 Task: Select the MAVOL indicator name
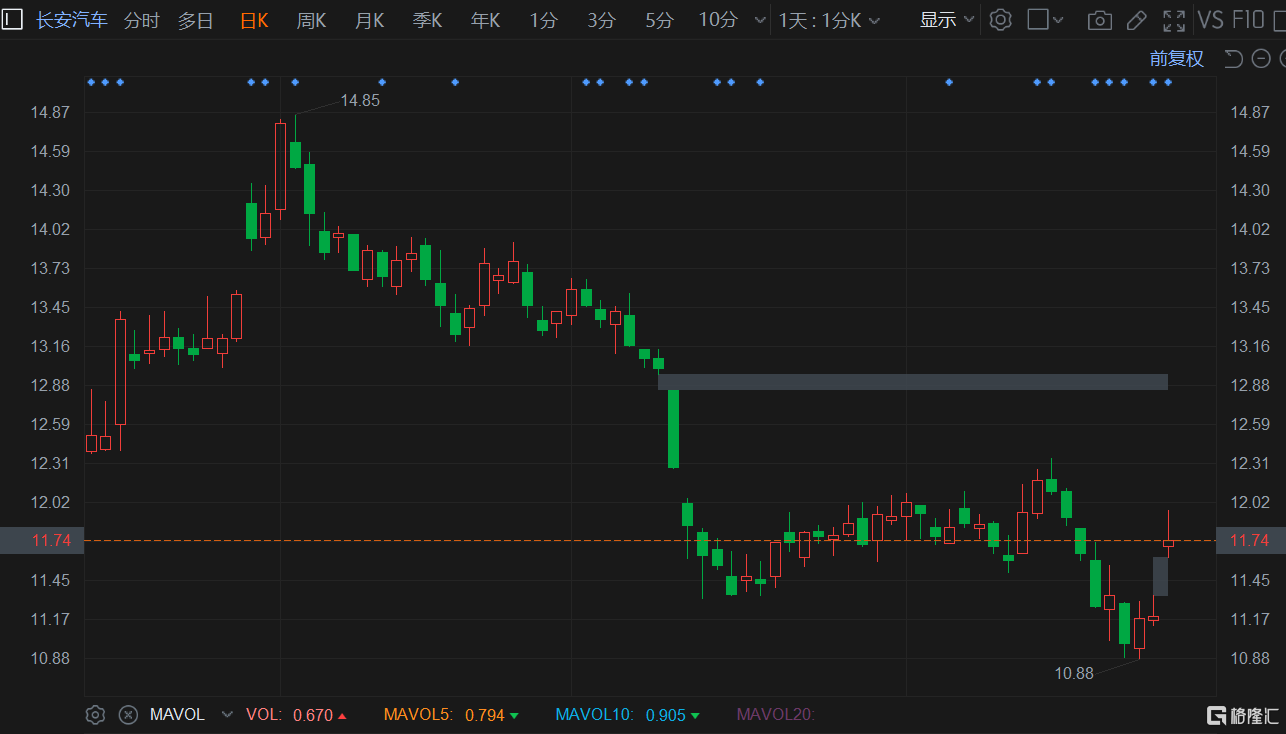point(177,714)
